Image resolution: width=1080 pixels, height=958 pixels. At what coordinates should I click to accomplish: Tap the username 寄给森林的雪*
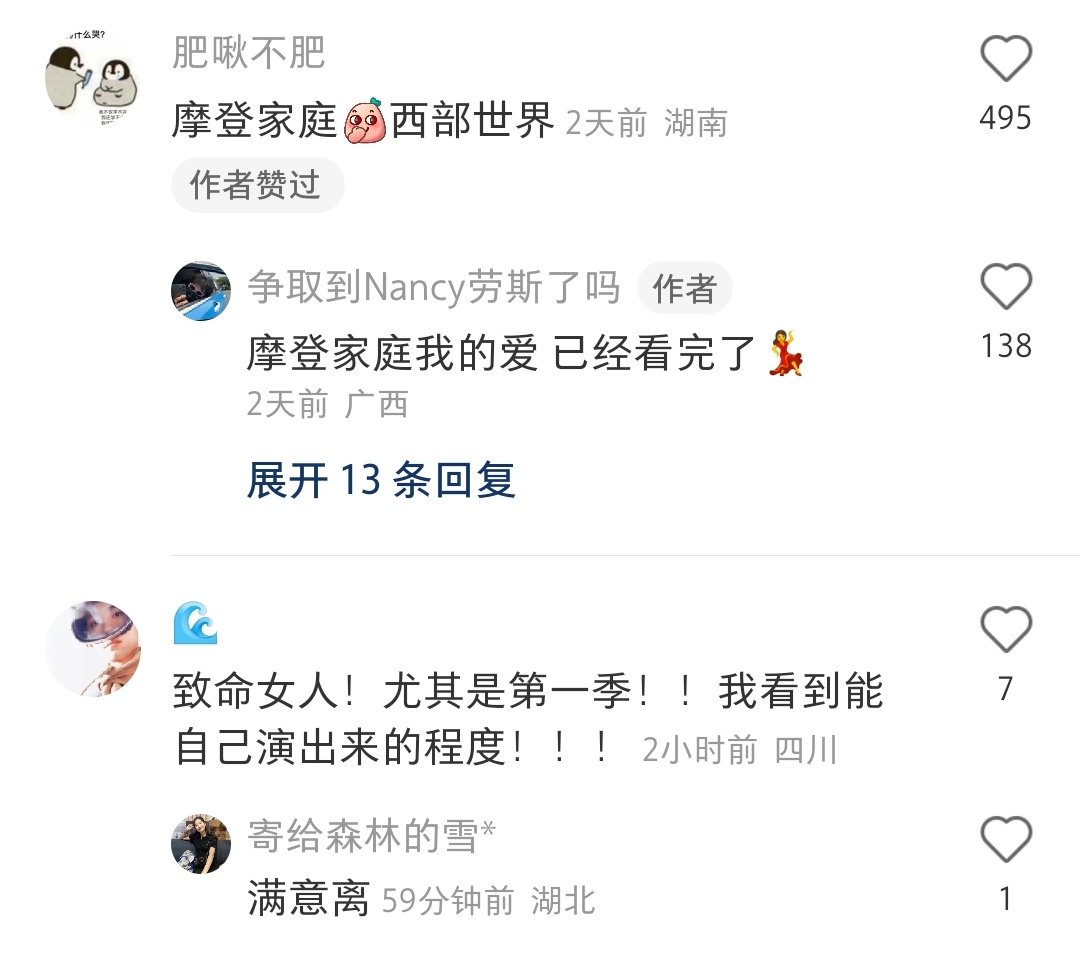(x=372, y=835)
